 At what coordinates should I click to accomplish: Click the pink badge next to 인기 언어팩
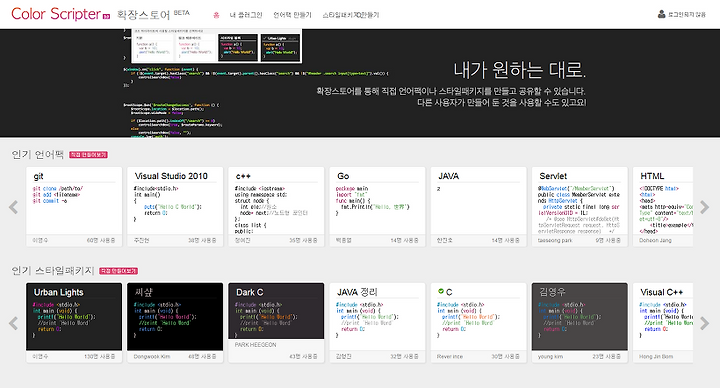[x=88, y=155]
